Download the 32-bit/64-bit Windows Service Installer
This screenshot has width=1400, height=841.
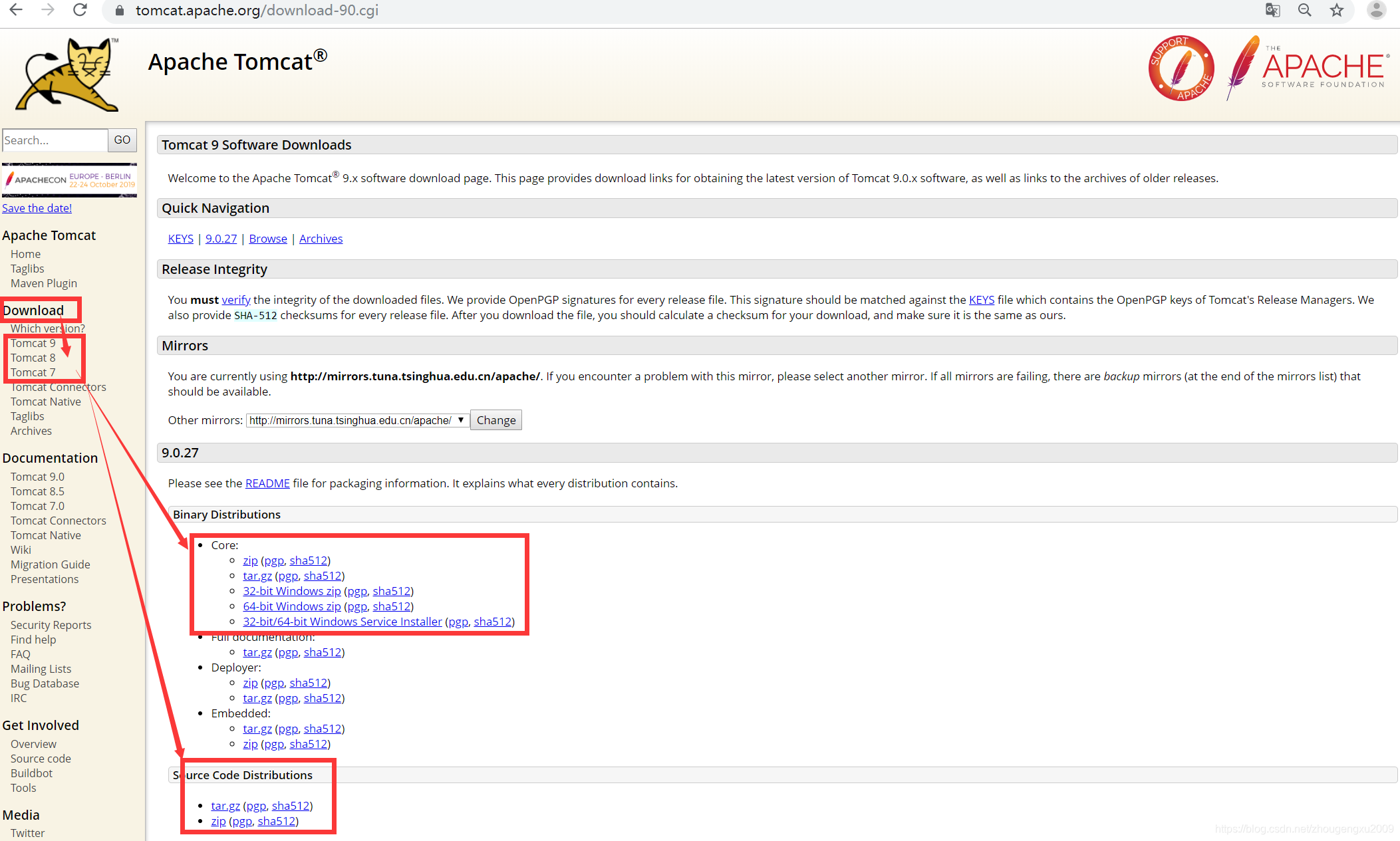click(343, 622)
